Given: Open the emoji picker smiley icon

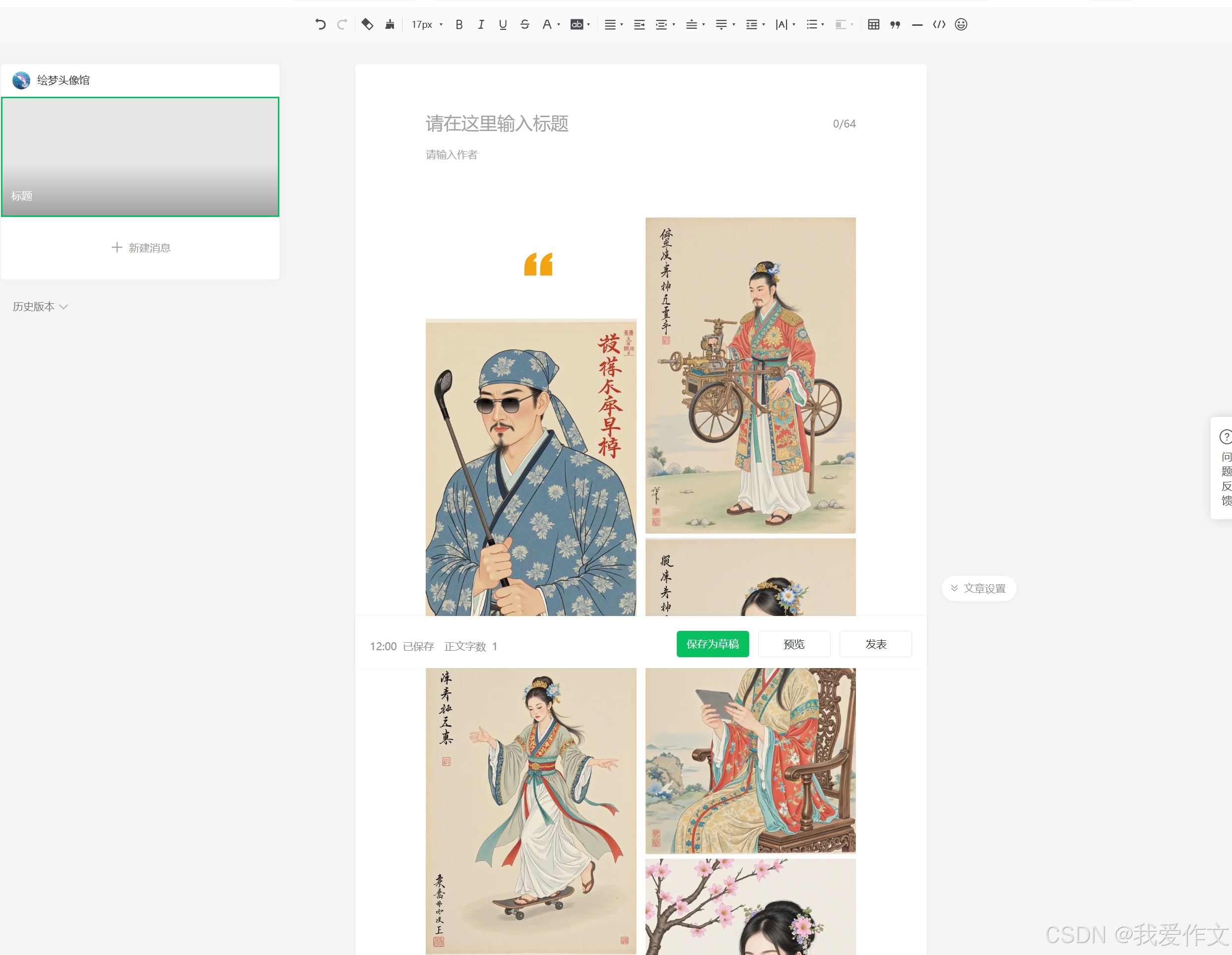Looking at the screenshot, I should (x=961, y=24).
